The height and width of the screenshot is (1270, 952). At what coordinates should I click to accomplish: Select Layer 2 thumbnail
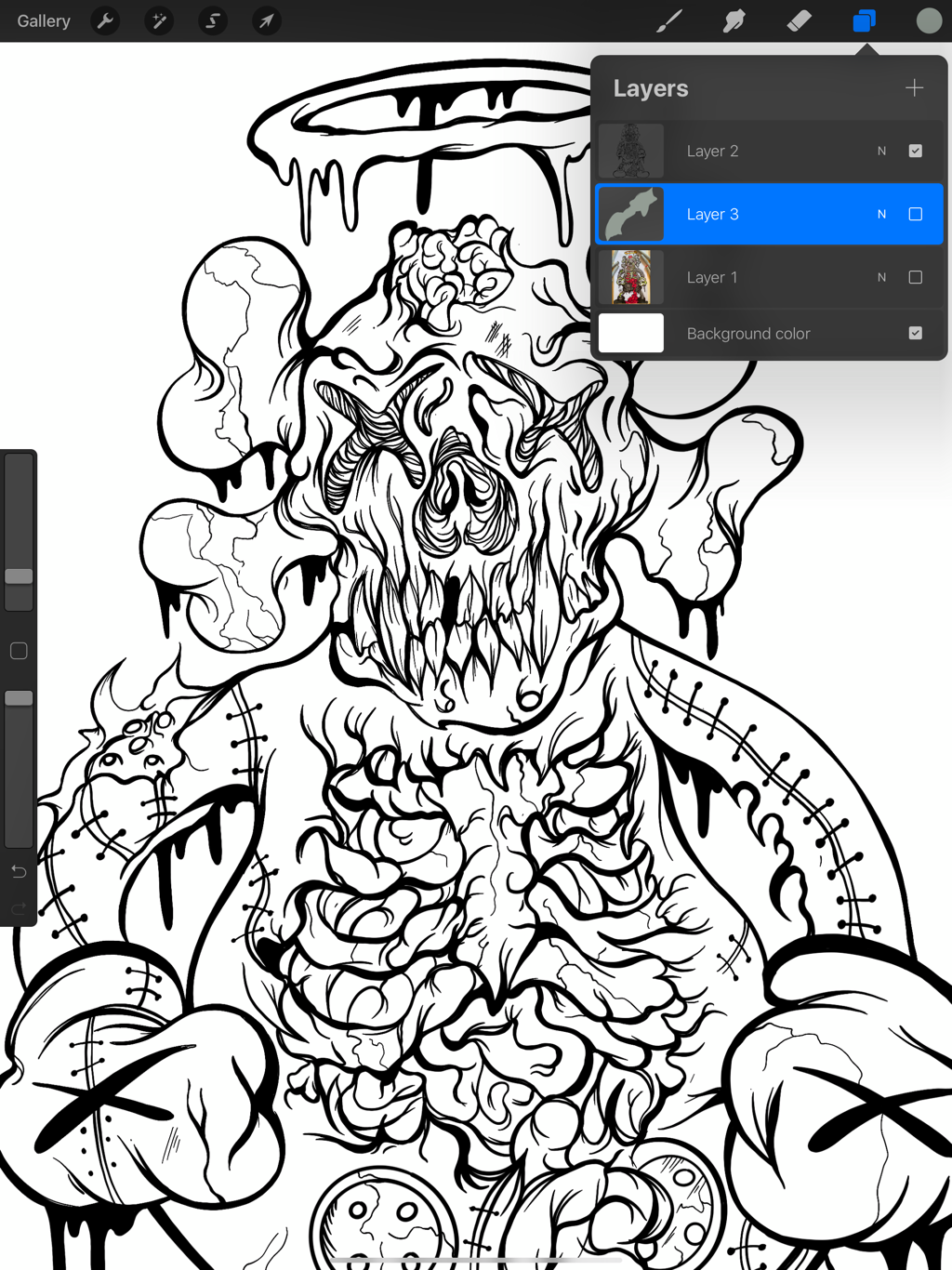[631, 151]
